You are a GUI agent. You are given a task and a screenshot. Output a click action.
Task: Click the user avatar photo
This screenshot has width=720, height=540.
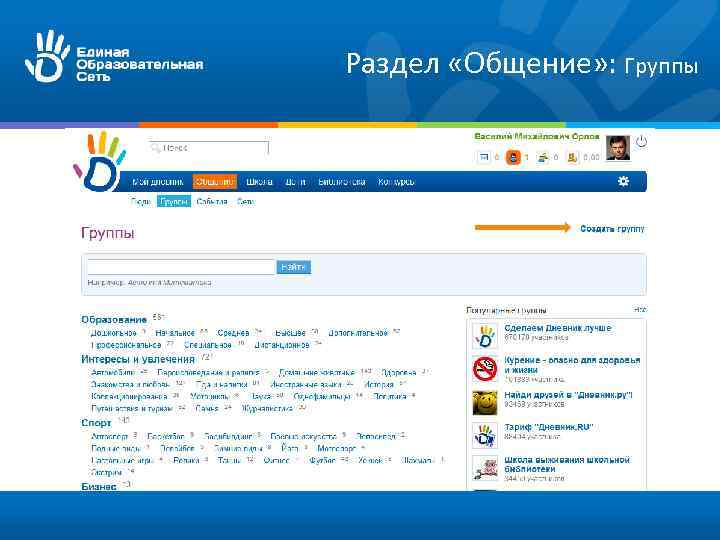pyautogui.click(x=618, y=148)
